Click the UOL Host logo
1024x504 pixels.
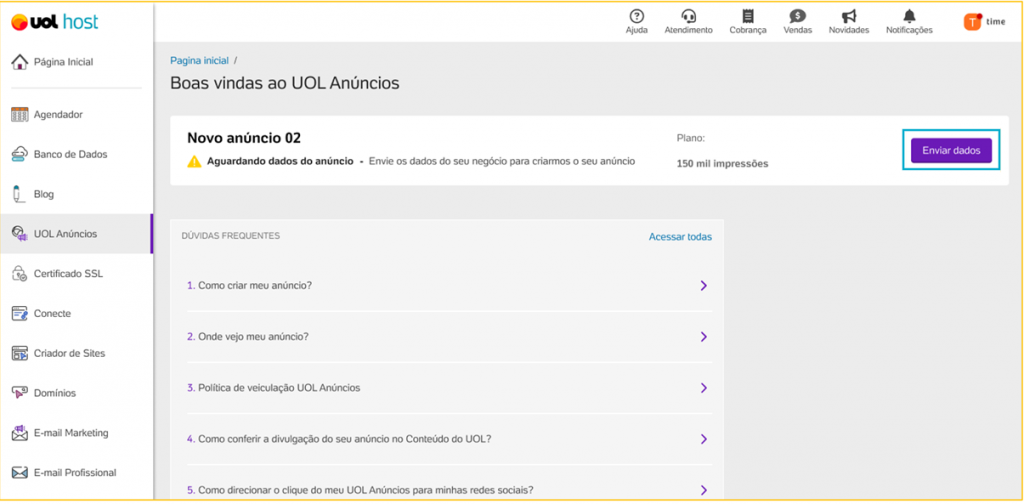pyautogui.click(x=55, y=22)
